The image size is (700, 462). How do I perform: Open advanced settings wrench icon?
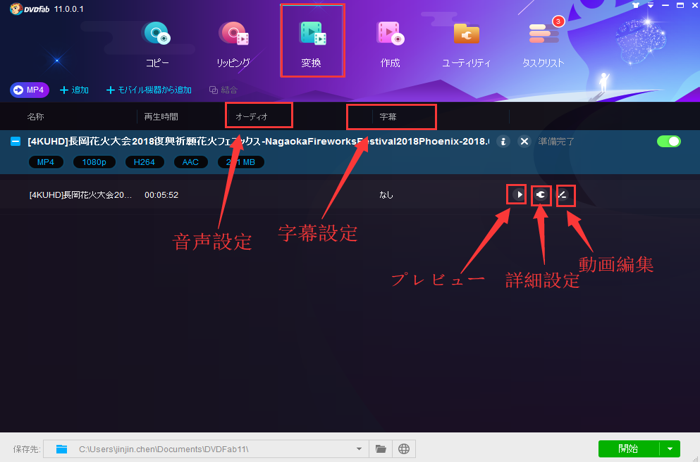tap(541, 195)
